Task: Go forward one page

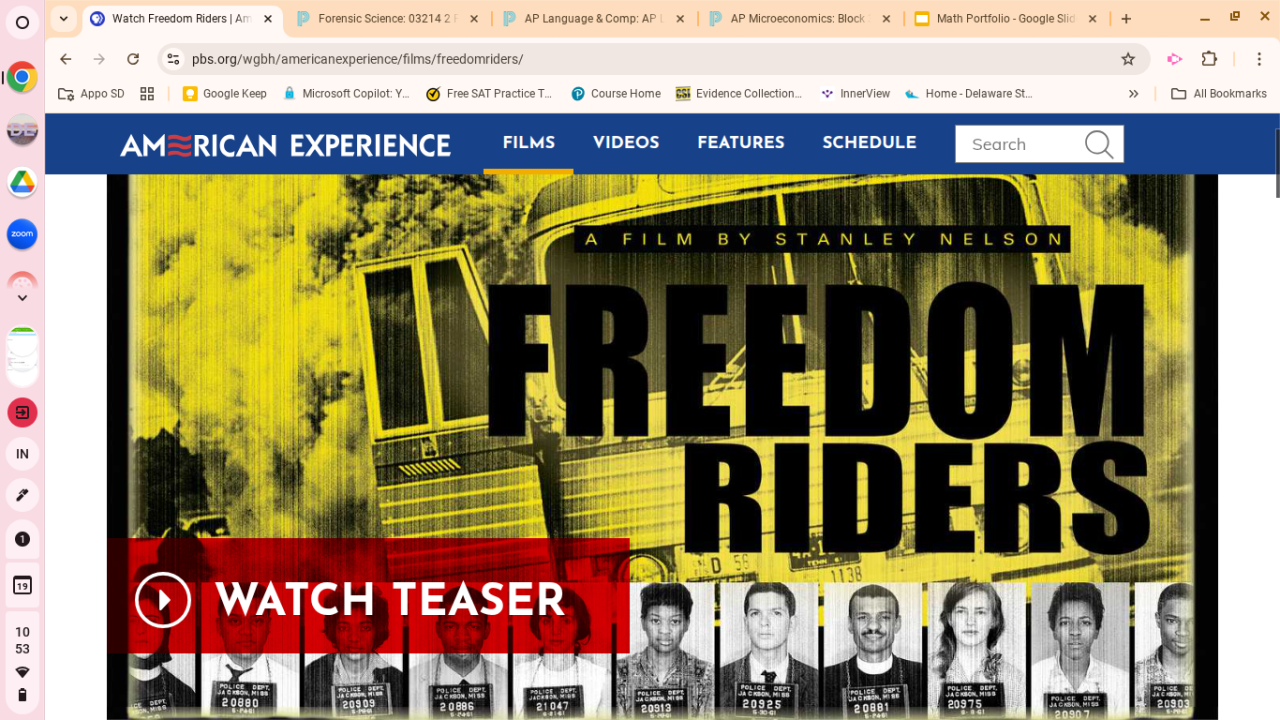Action: [99, 59]
